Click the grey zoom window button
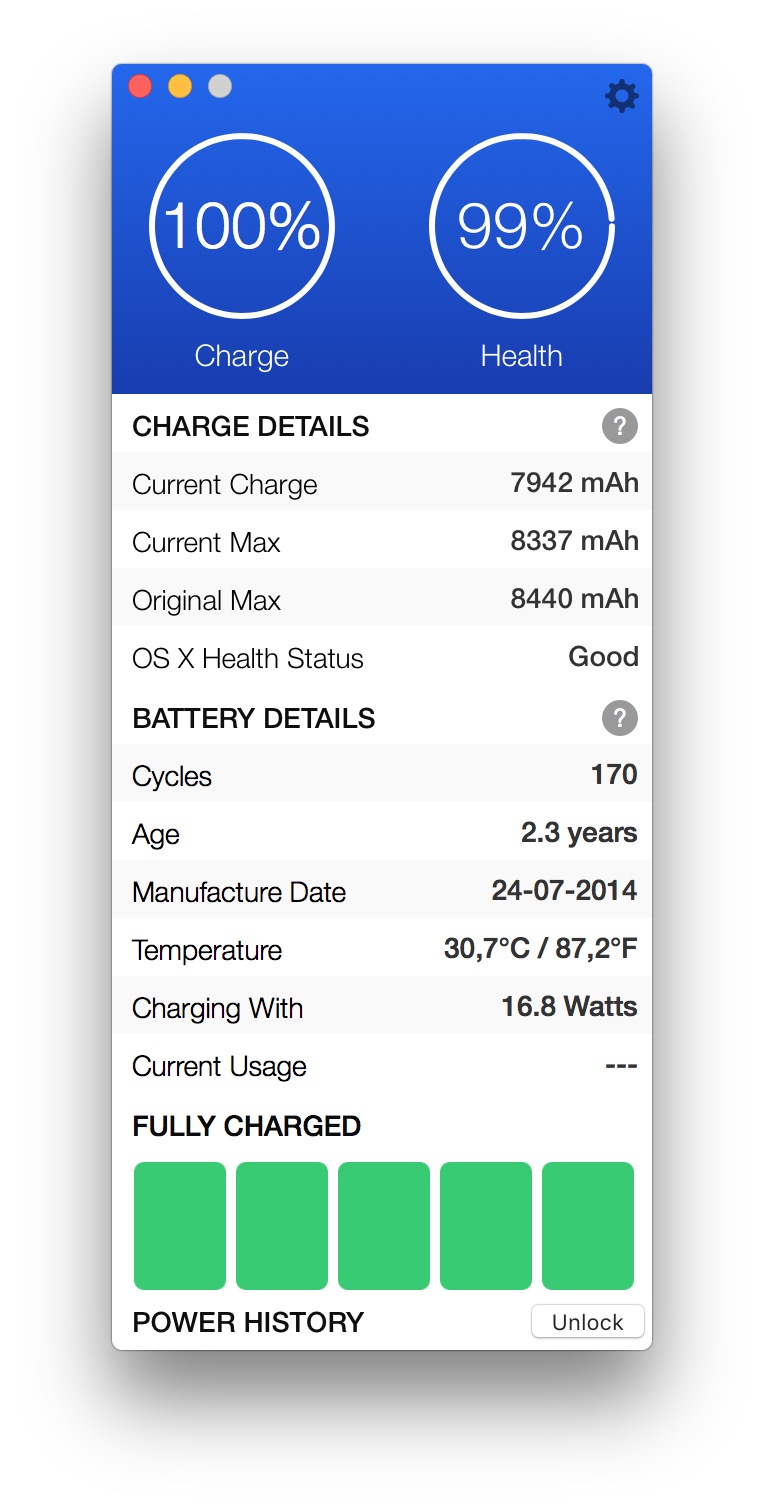Screen dimensions: 764x1510 220,87
